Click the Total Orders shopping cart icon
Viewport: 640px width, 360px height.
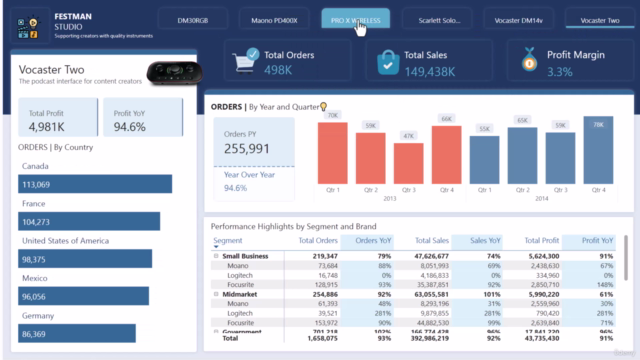coord(246,61)
